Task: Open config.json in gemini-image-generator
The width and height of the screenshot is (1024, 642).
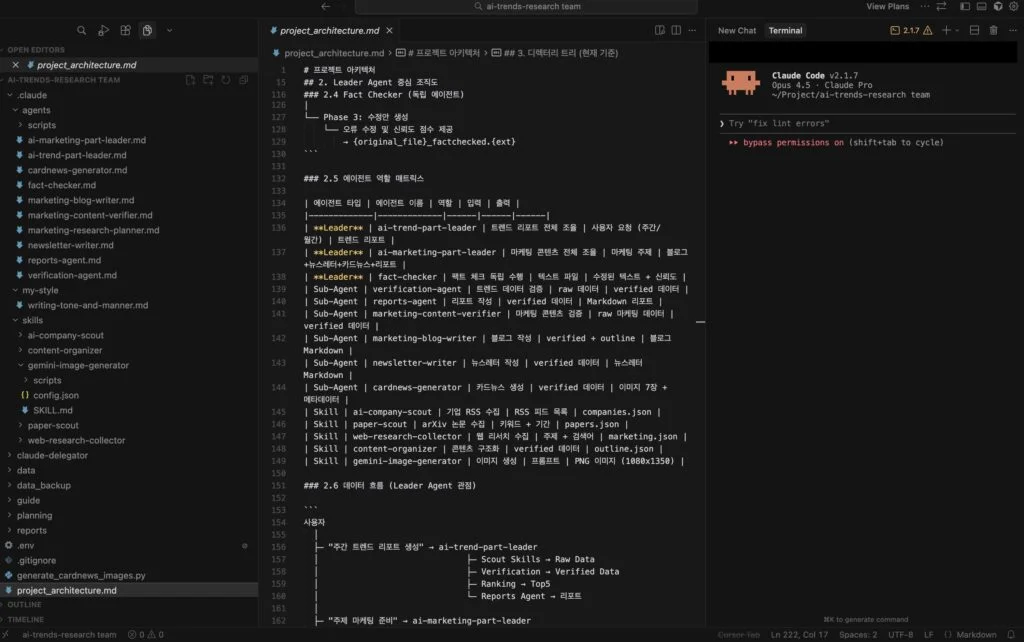Action: click(56, 396)
